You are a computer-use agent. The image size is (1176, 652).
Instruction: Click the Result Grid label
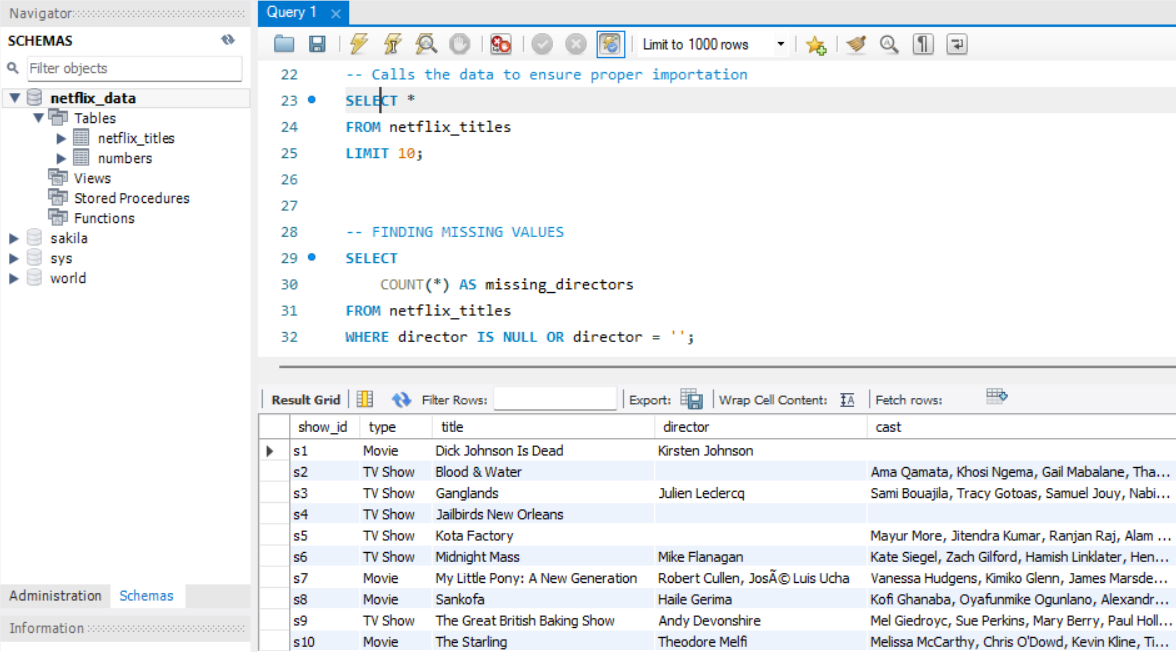(305, 398)
